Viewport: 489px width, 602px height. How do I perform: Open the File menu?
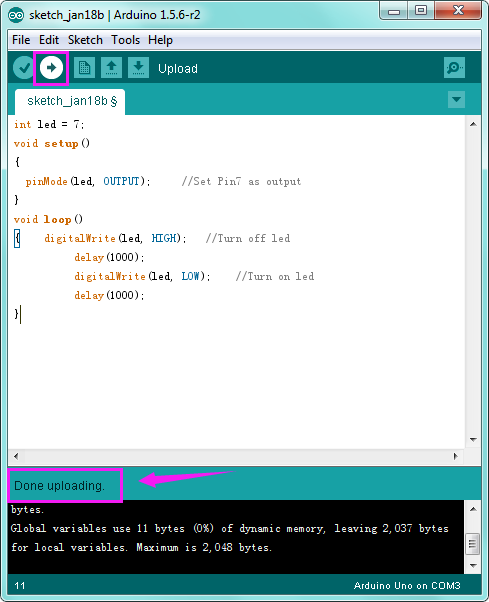[21, 40]
